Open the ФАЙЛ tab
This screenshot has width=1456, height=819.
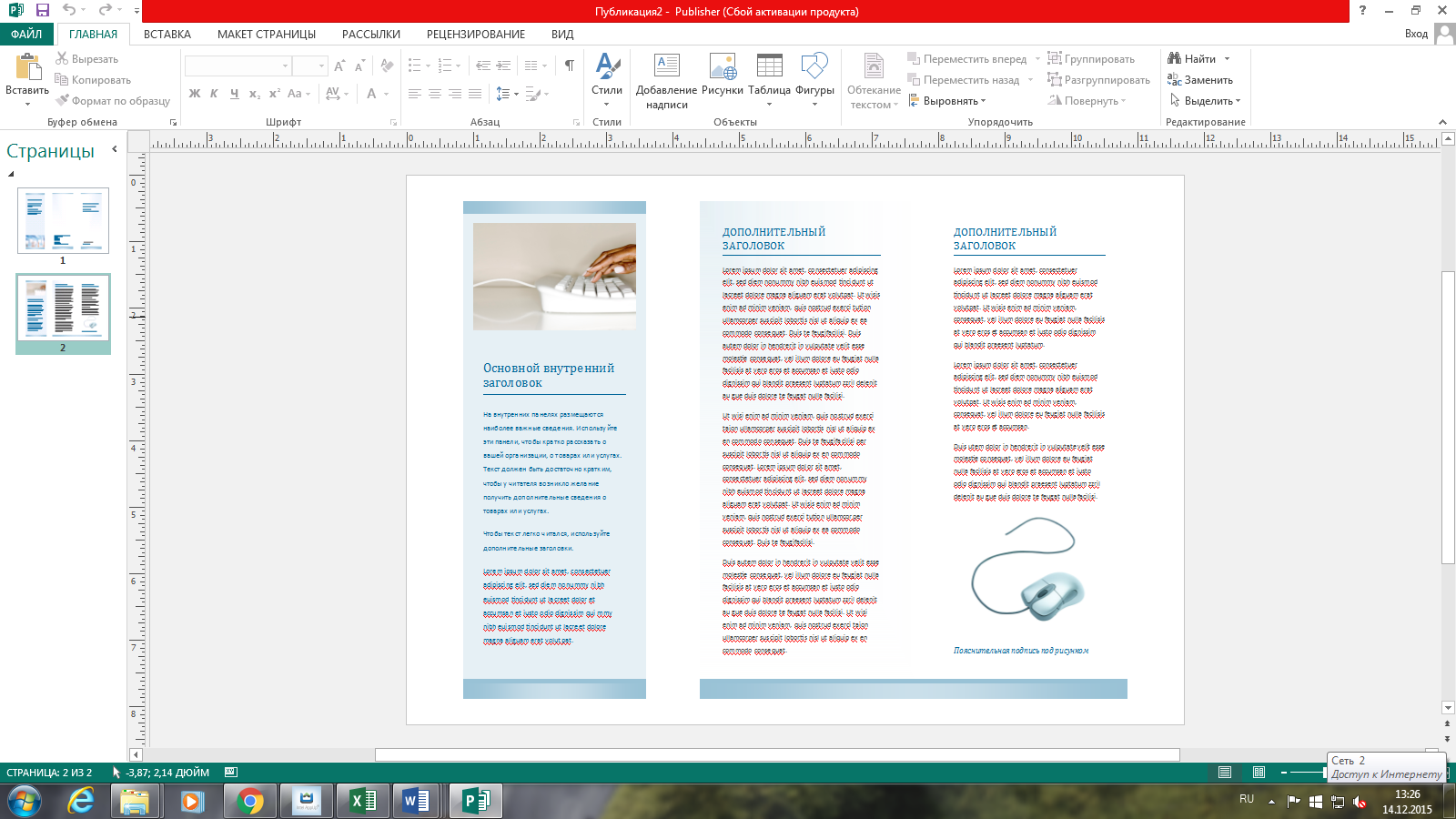[x=27, y=34]
